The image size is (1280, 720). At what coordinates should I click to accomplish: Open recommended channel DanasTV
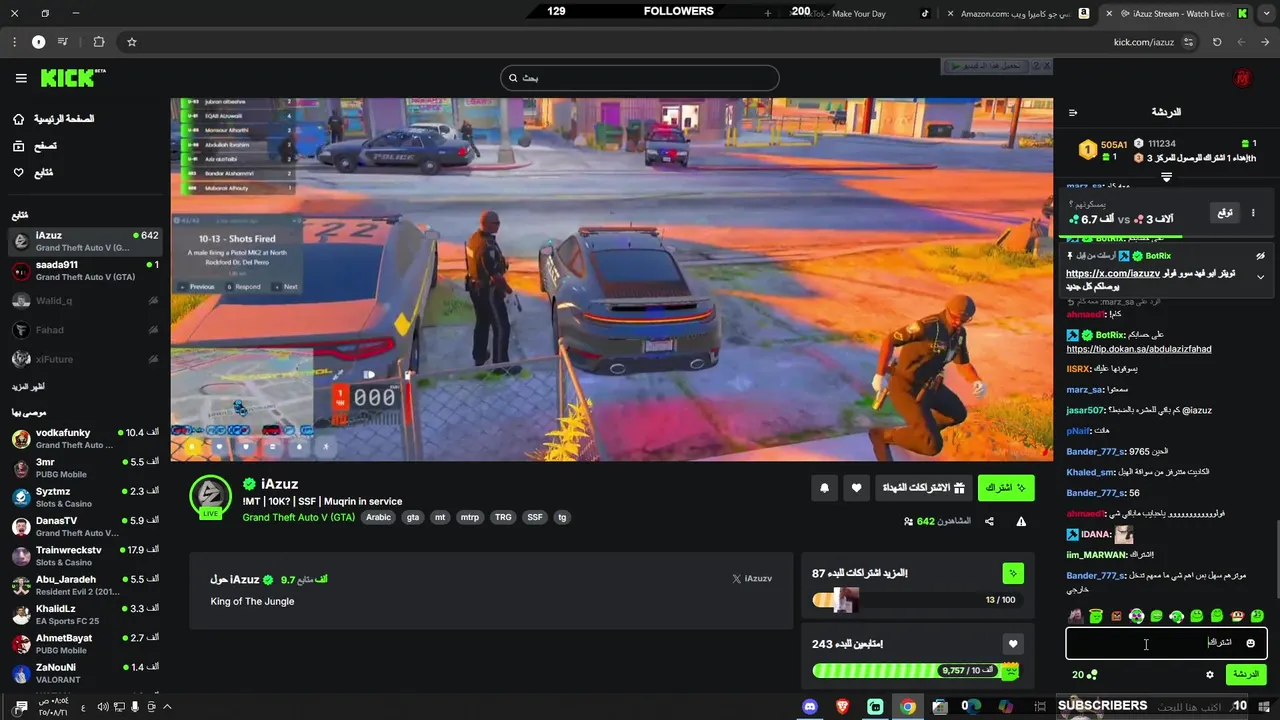click(85, 526)
